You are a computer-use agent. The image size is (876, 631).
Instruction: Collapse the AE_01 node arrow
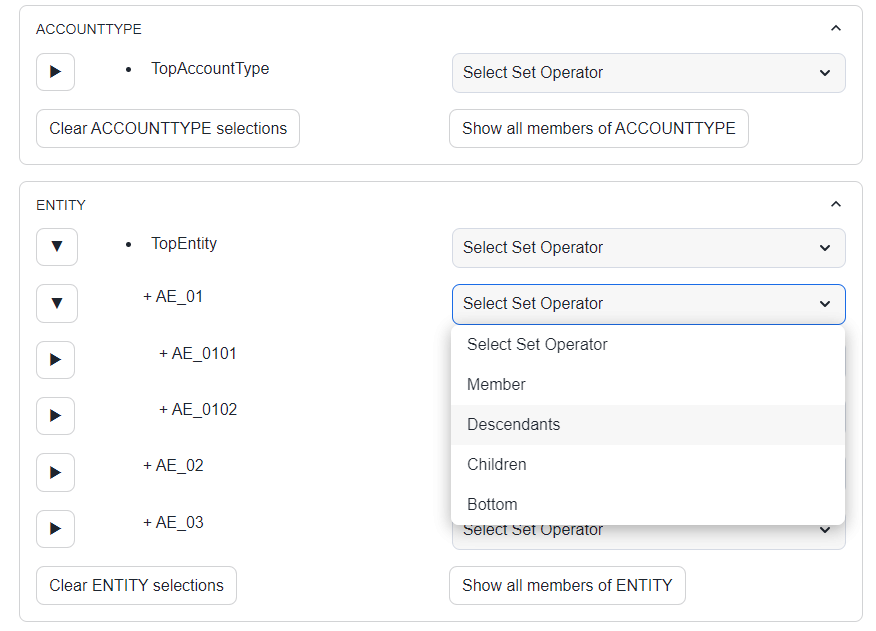pyautogui.click(x=56, y=303)
